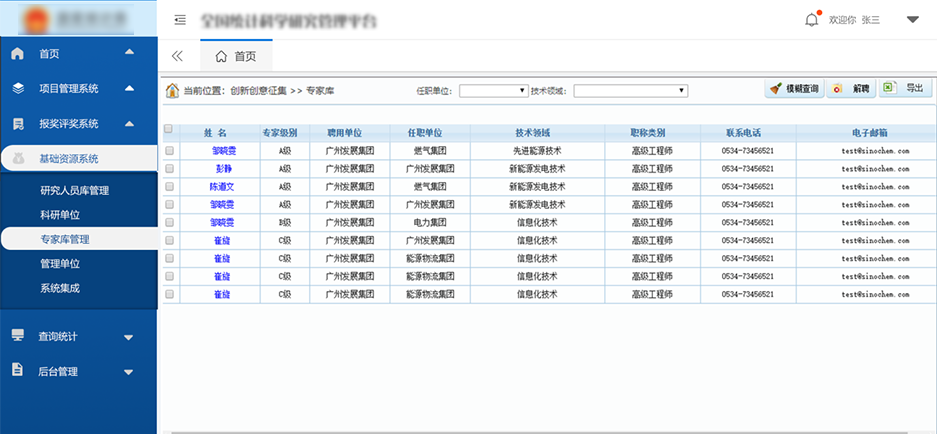Click the 查询统计 monitor icon
Screen dimensions: 937x434
click(17, 336)
